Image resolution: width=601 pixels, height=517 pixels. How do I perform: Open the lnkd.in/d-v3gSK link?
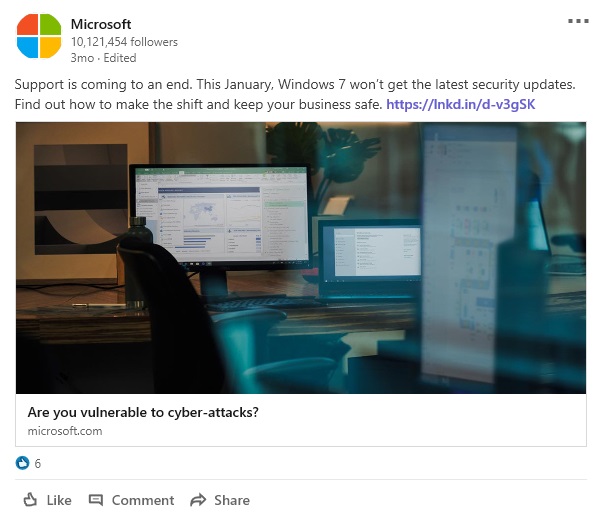click(x=460, y=104)
